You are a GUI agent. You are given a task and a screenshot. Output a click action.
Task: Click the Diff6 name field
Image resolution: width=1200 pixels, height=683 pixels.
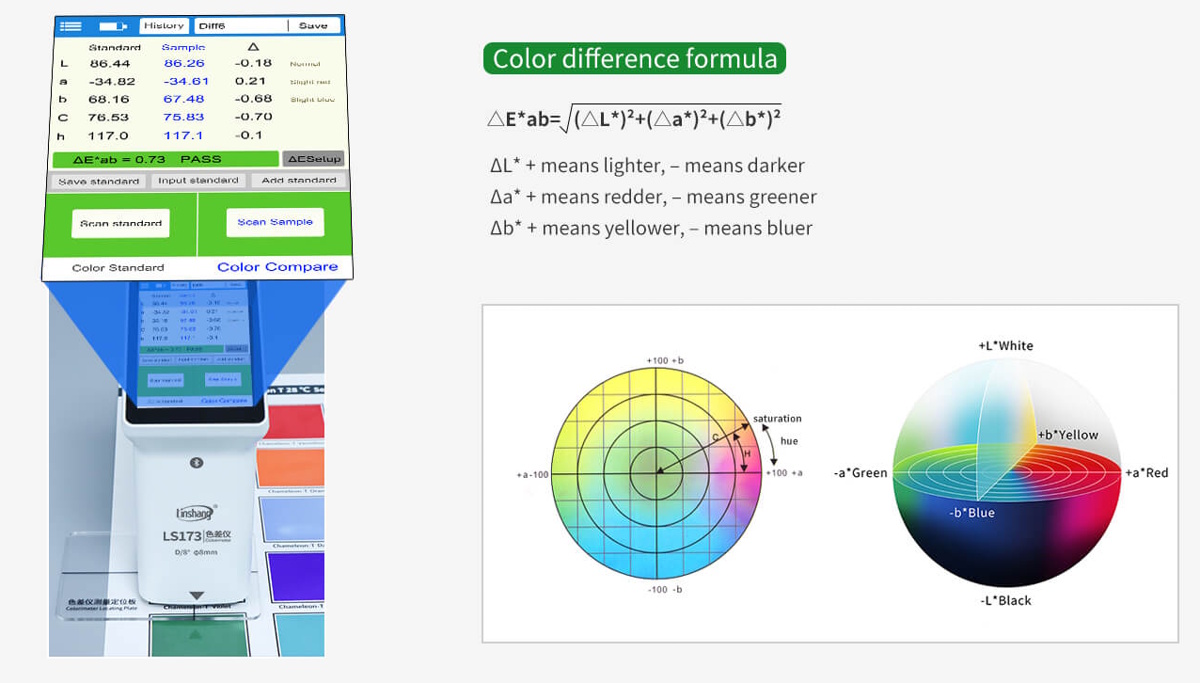click(x=240, y=26)
